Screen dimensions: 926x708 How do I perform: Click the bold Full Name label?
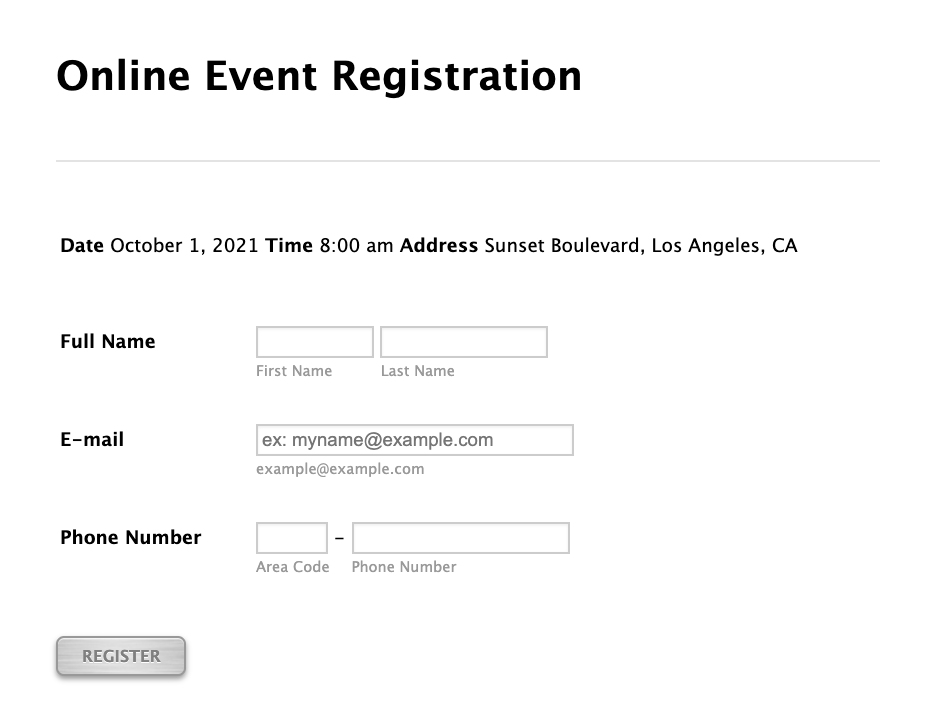pos(108,342)
